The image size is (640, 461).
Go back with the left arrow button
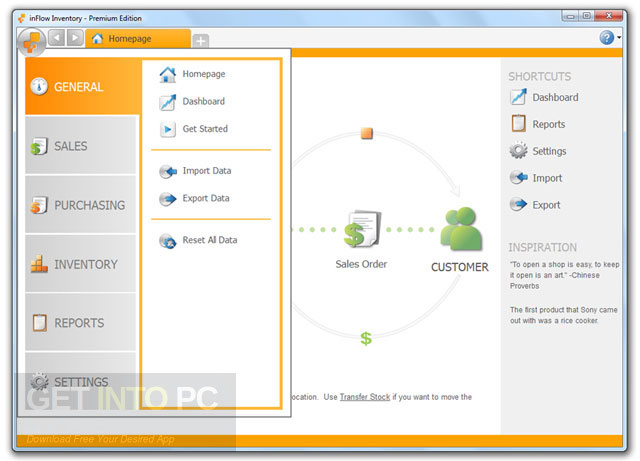pyautogui.click(x=56, y=38)
